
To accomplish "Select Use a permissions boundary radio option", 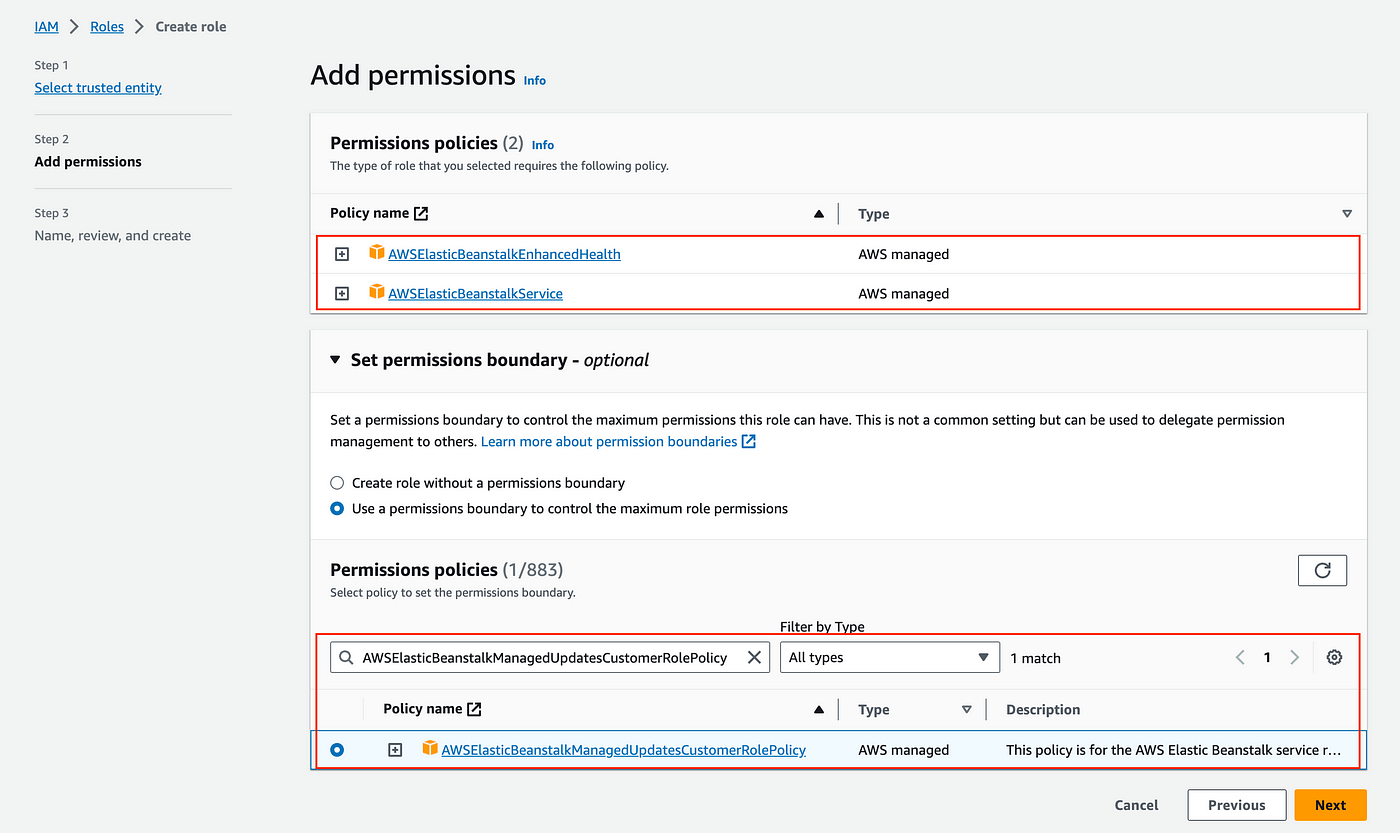I will coord(337,509).
